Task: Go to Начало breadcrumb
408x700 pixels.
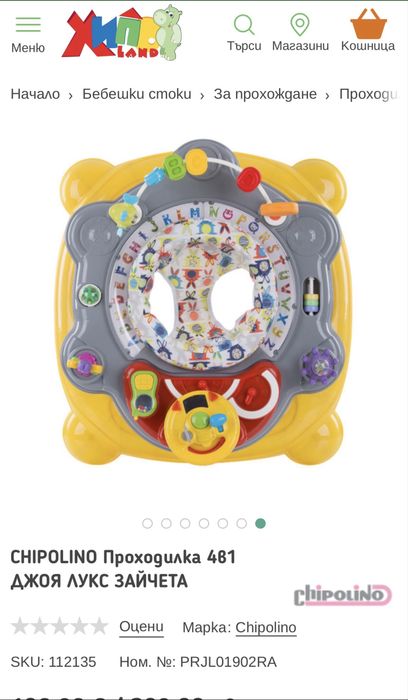Action: 35,94
